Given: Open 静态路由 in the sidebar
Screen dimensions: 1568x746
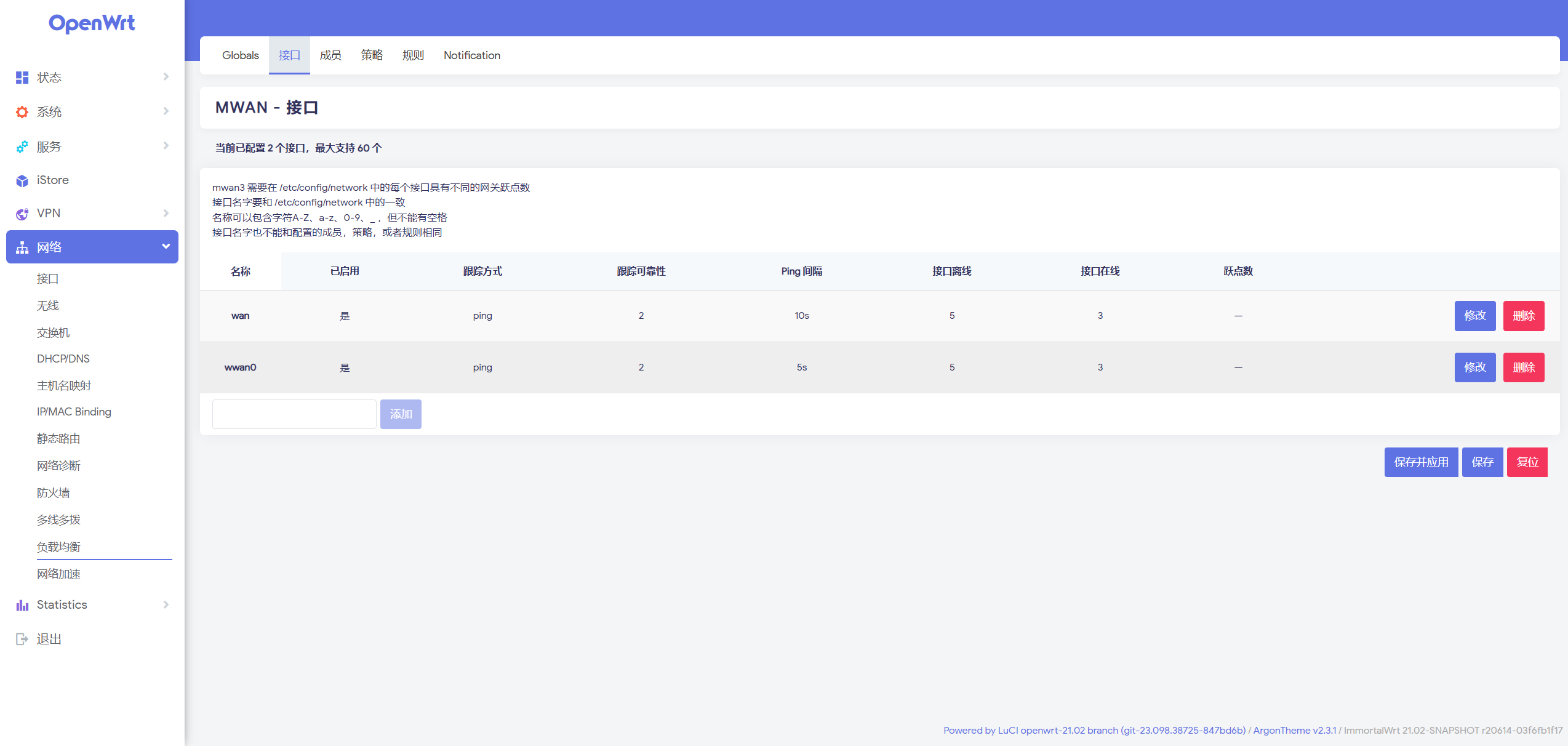Looking at the screenshot, I should [58, 439].
